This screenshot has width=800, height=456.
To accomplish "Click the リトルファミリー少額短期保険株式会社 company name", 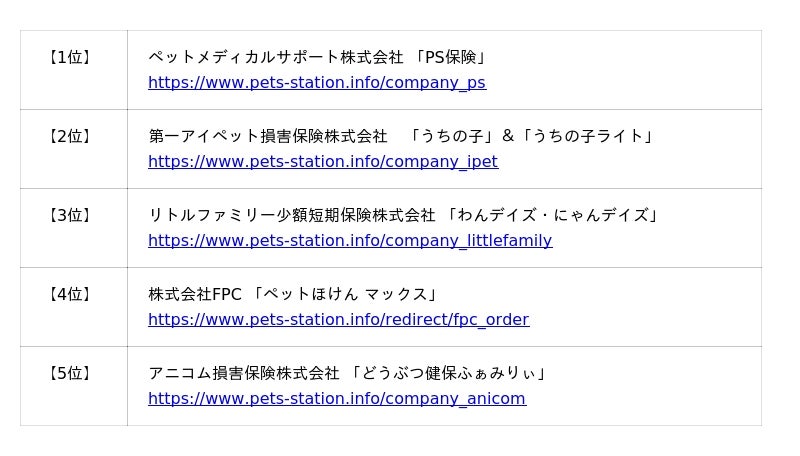I will coord(291,215).
